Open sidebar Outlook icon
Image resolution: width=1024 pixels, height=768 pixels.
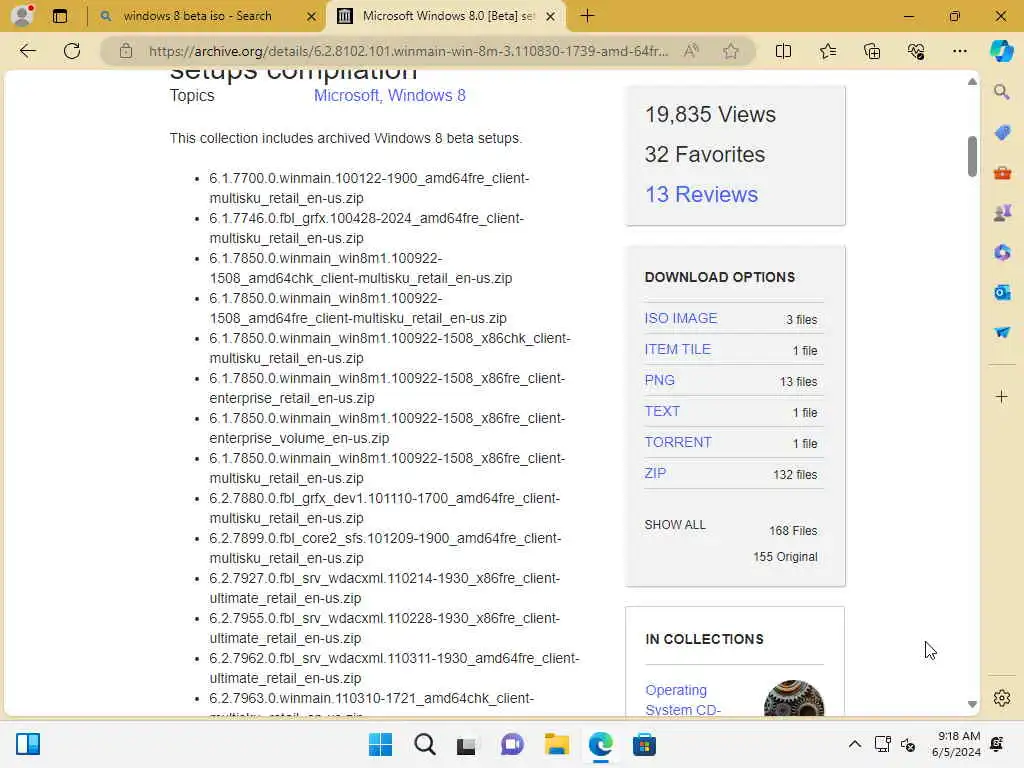1002,292
